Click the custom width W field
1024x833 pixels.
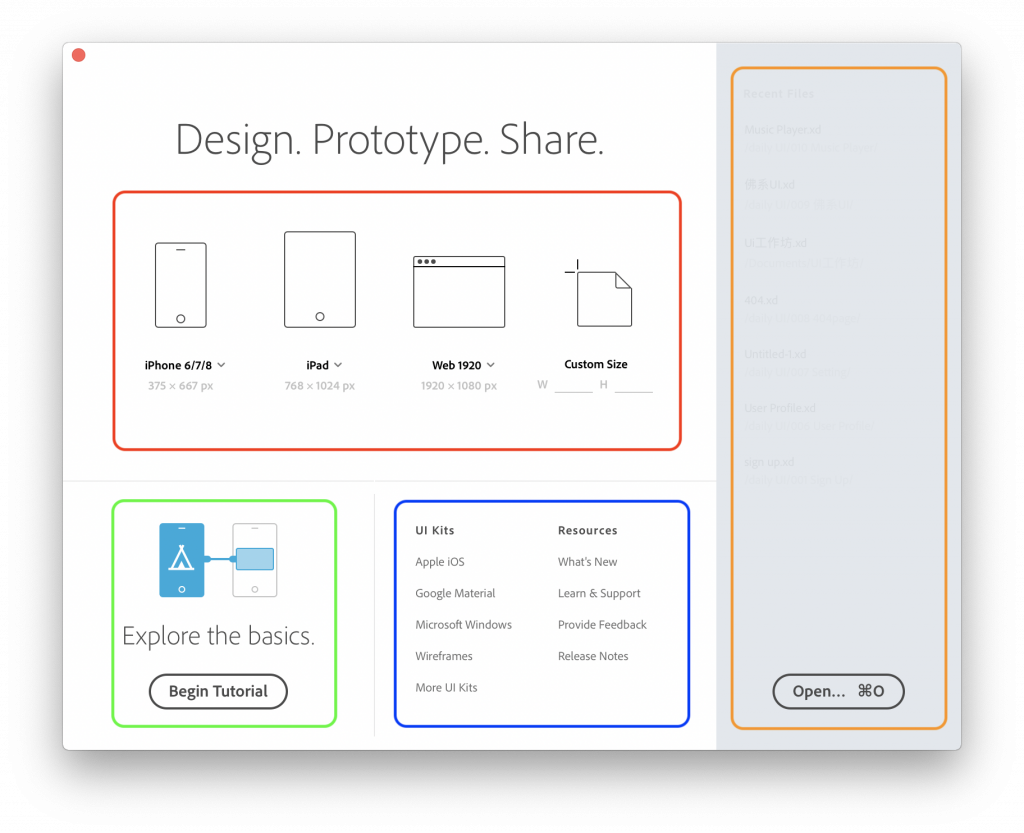click(x=573, y=385)
